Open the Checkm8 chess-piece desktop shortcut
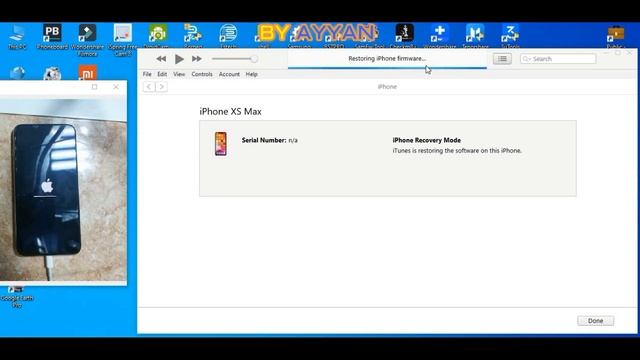 click(404, 36)
